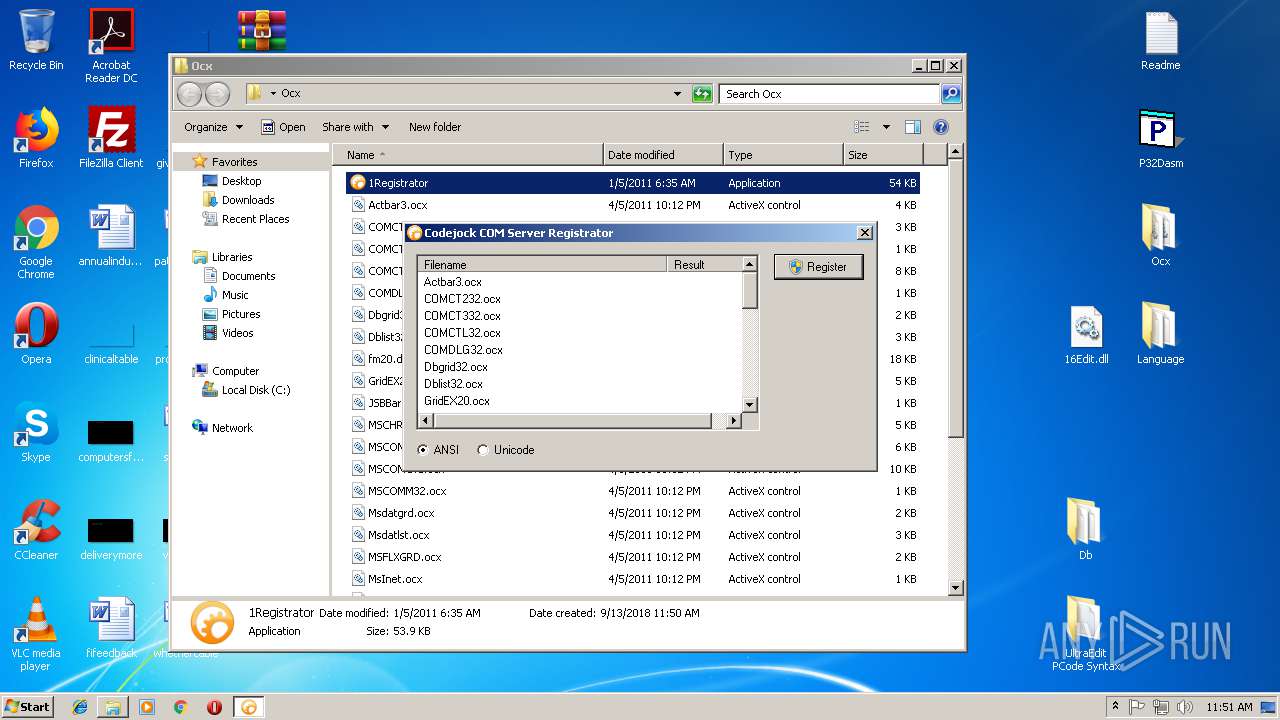Click right arrow of Registrator horizontal scrollbar
The image size is (1280, 720).
click(x=733, y=421)
